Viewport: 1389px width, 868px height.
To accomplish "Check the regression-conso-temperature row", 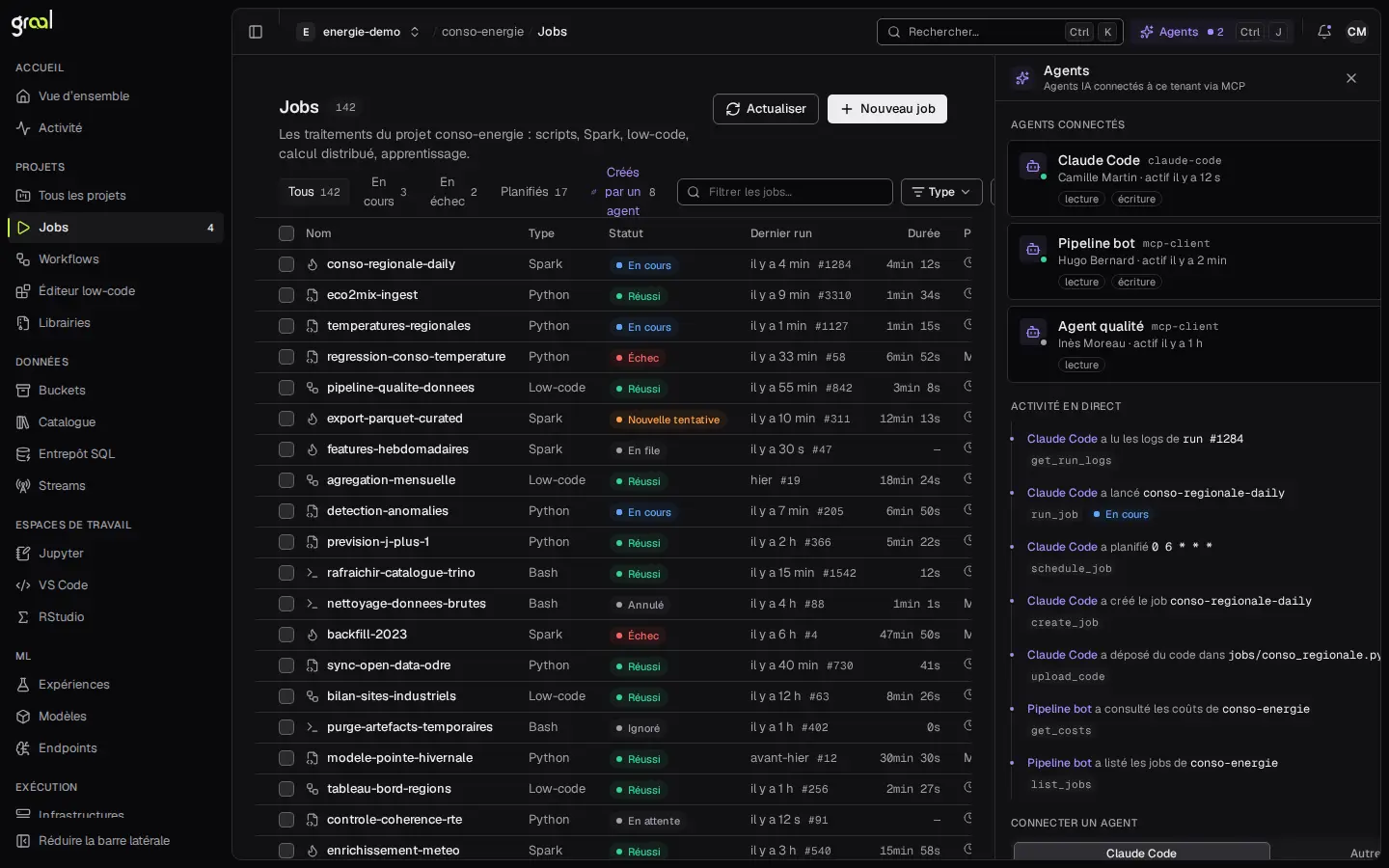I will pos(286,357).
